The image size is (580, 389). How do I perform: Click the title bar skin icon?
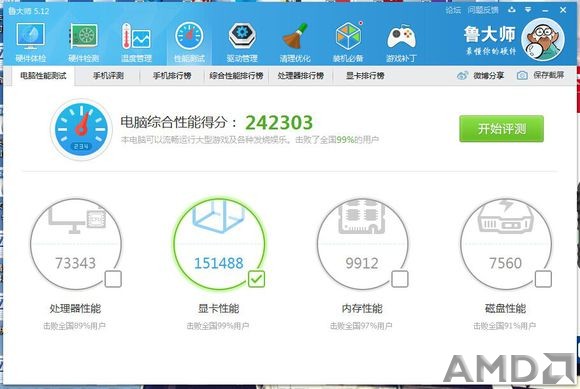pyautogui.click(x=512, y=10)
